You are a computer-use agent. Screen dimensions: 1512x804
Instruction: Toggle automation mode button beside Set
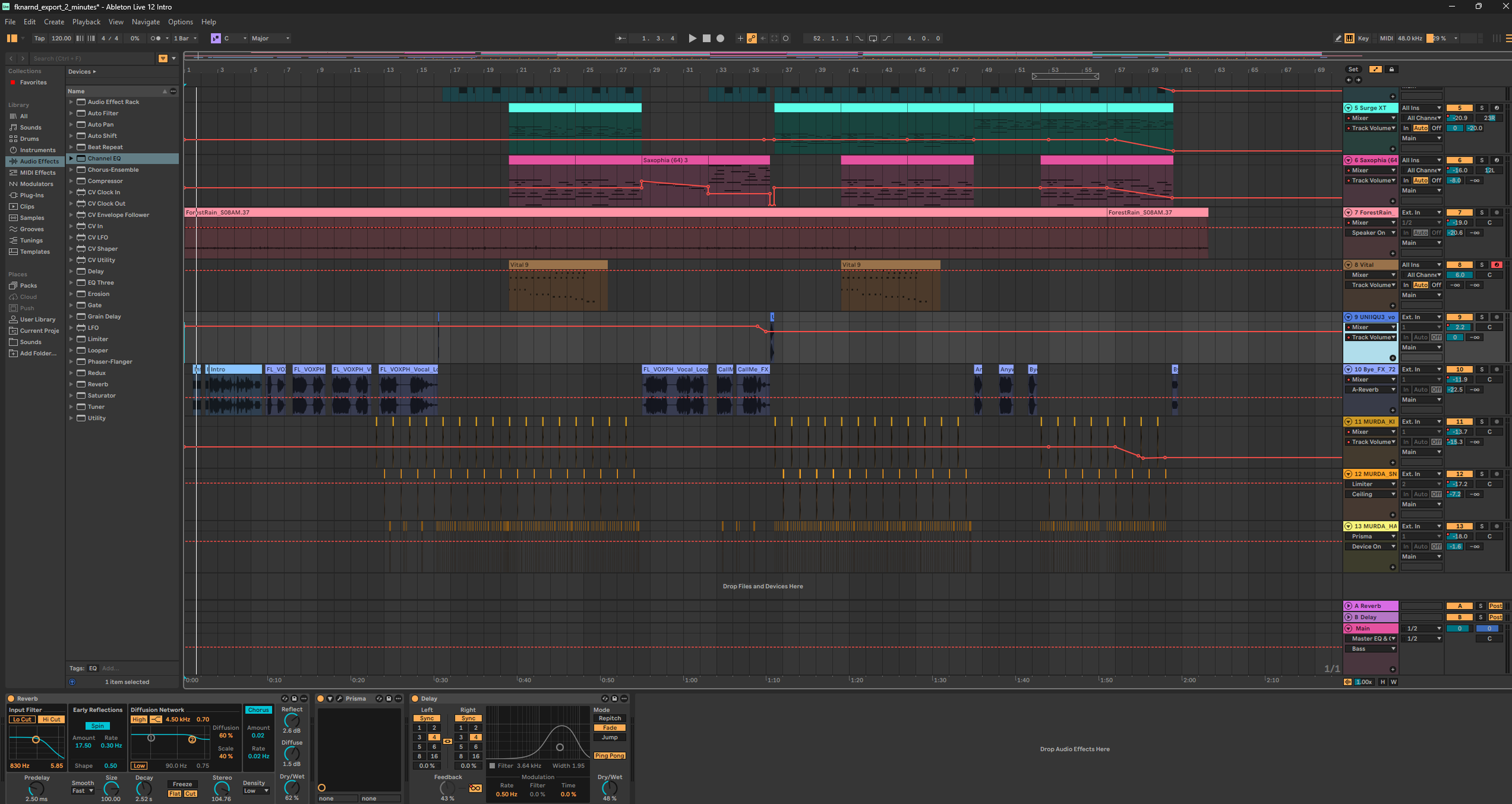[x=1375, y=70]
